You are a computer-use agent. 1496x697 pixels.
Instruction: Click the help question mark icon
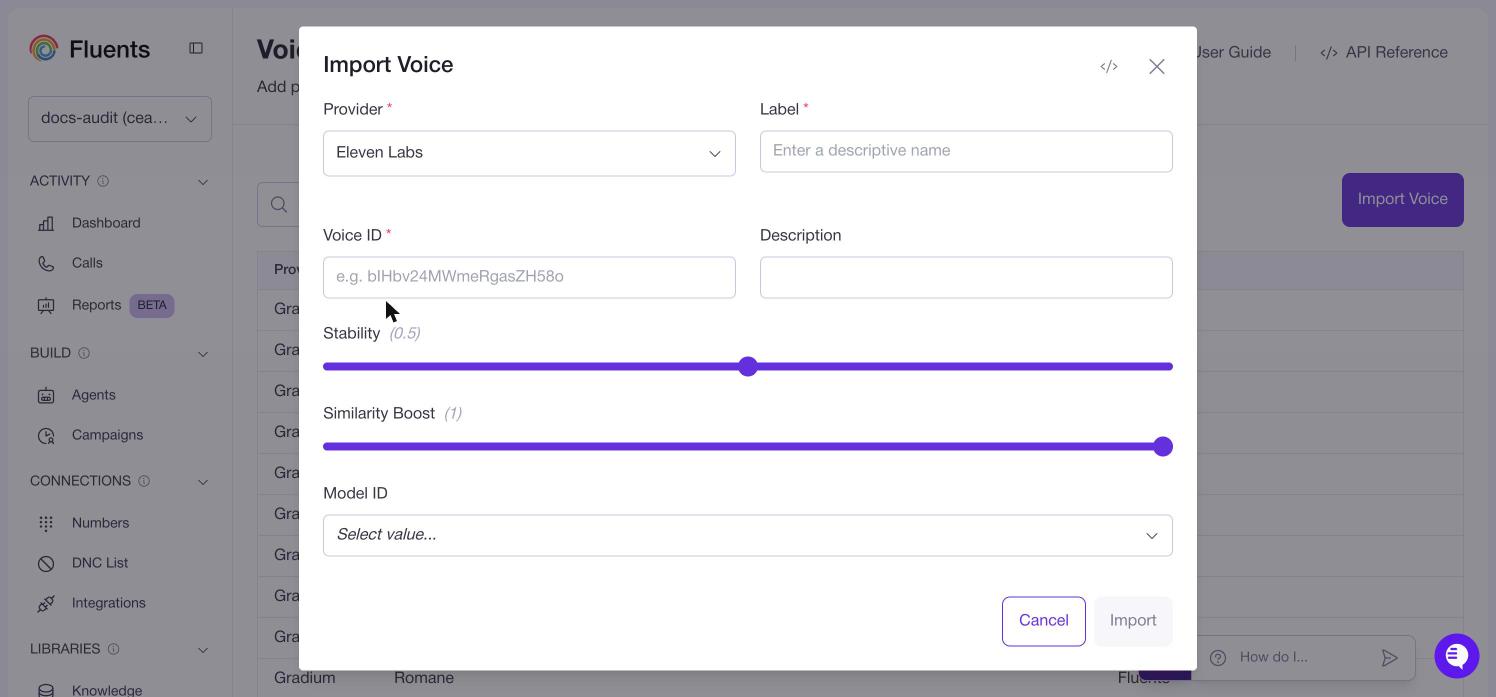click(1218, 657)
